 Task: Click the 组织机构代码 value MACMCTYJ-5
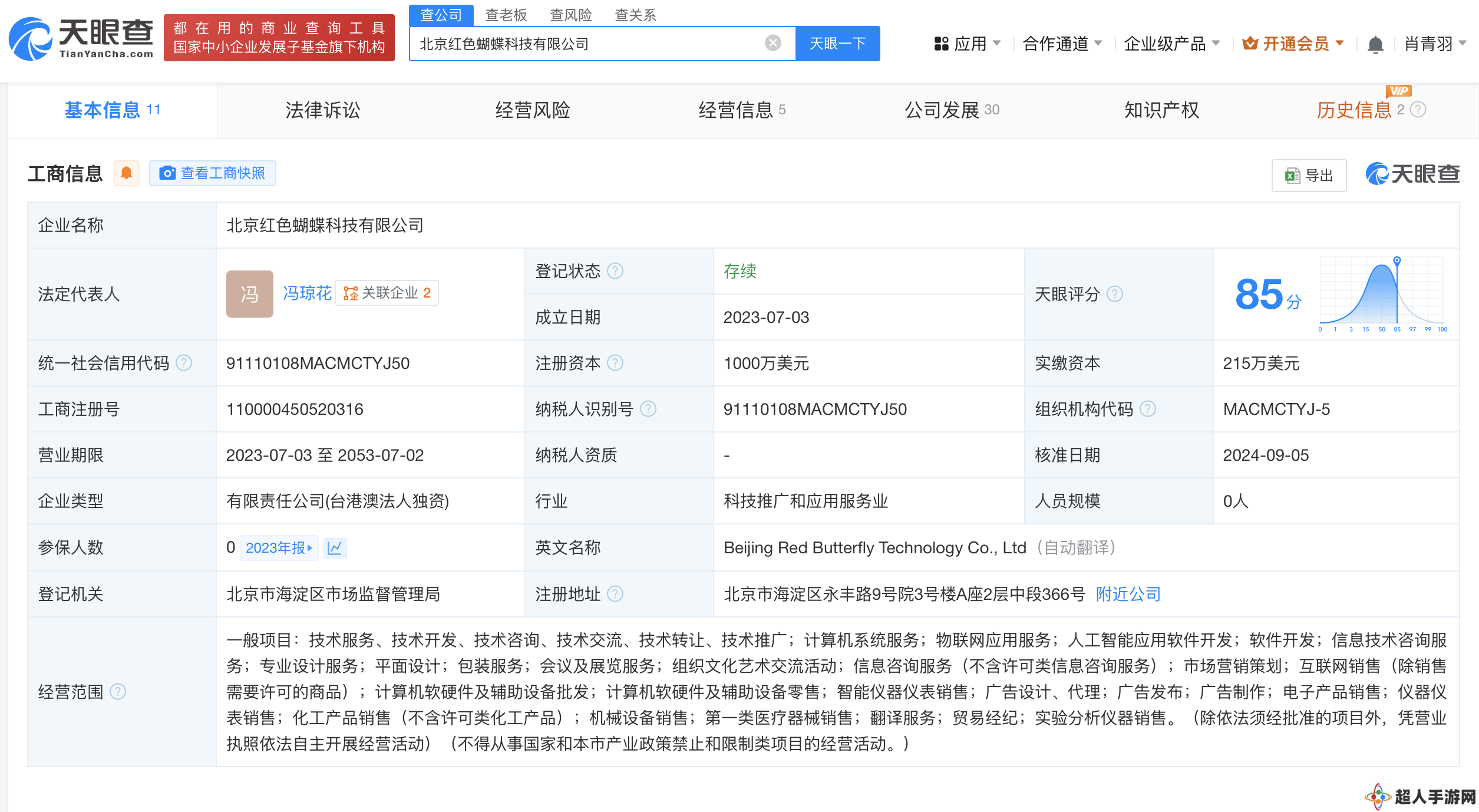point(1276,409)
